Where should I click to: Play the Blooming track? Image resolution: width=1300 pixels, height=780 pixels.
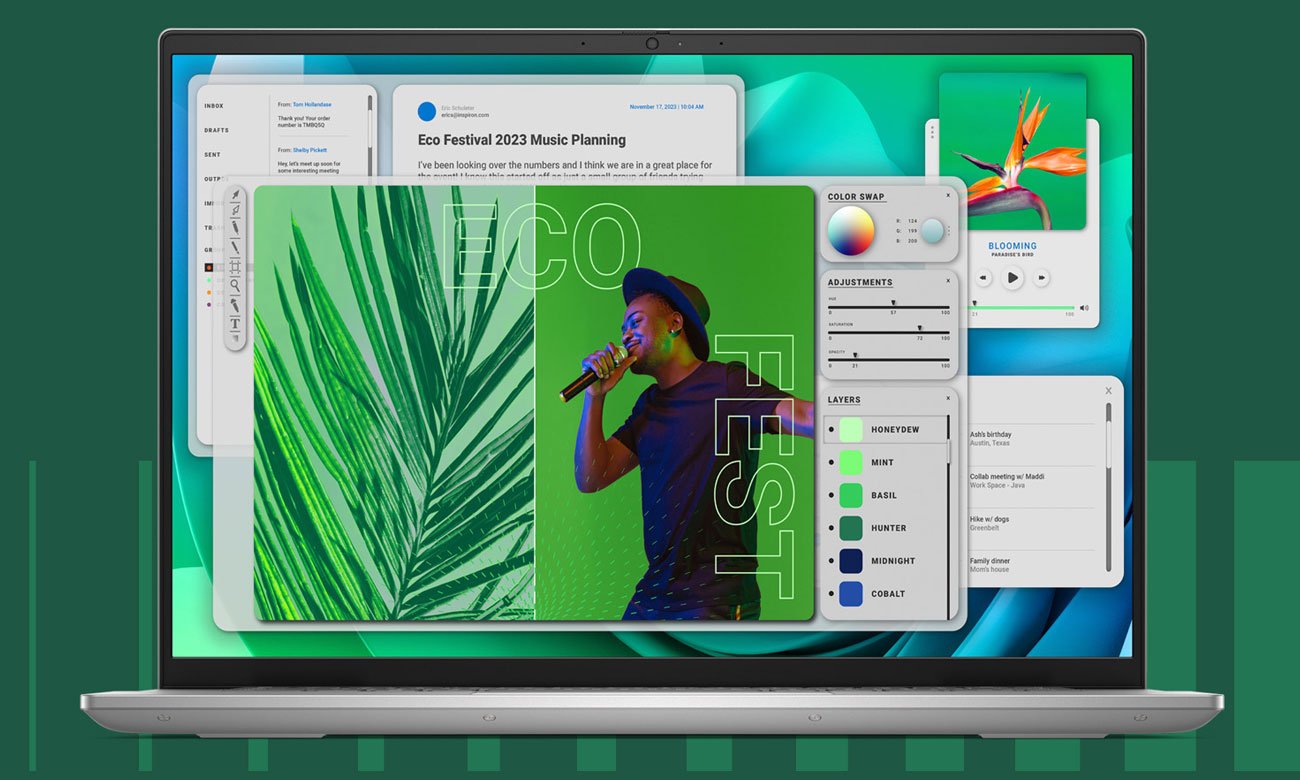click(x=1013, y=277)
